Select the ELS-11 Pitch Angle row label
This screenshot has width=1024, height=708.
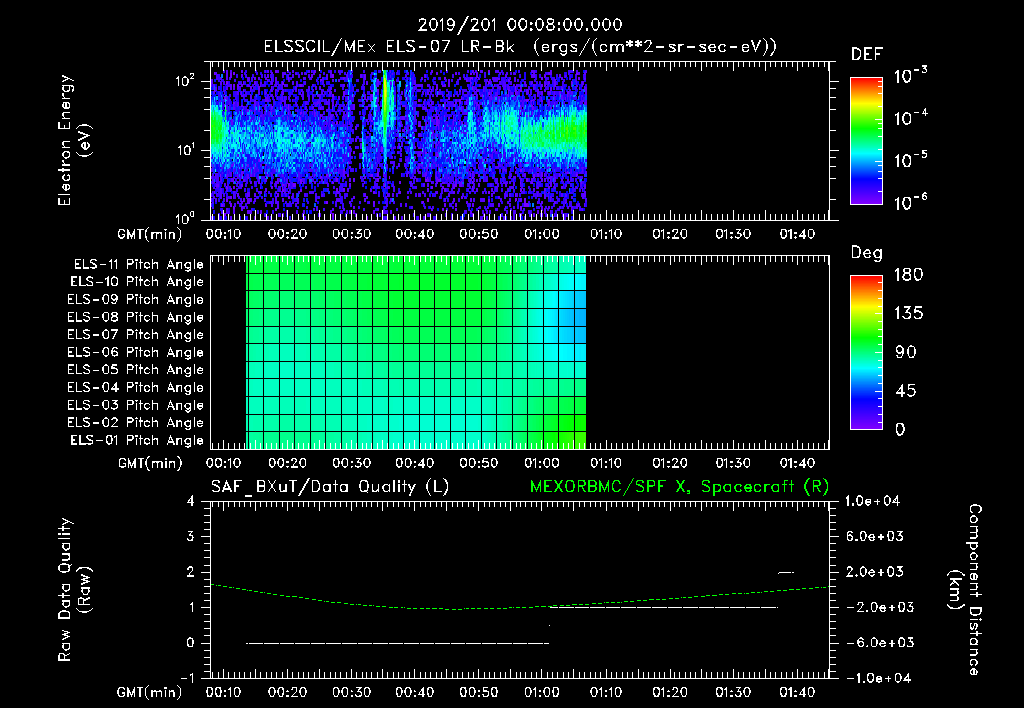click(138, 265)
